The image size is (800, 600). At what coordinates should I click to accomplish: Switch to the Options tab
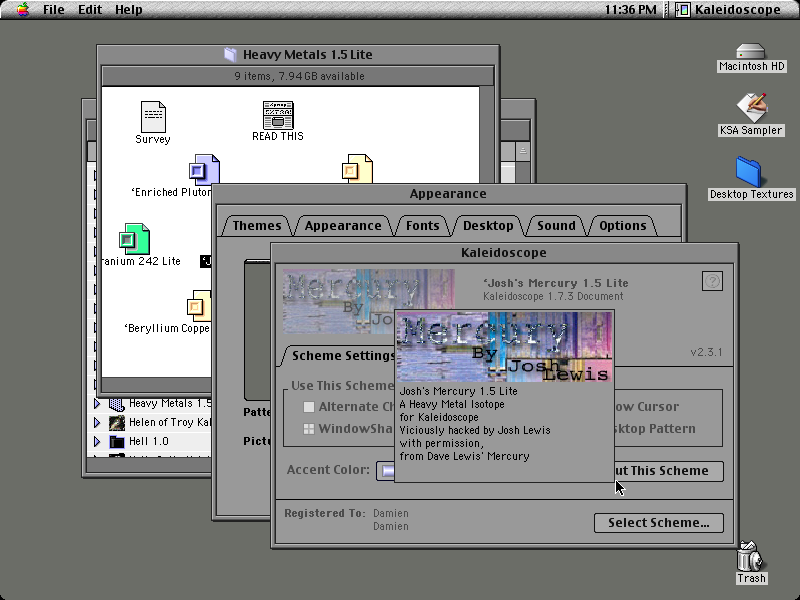pos(622,226)
